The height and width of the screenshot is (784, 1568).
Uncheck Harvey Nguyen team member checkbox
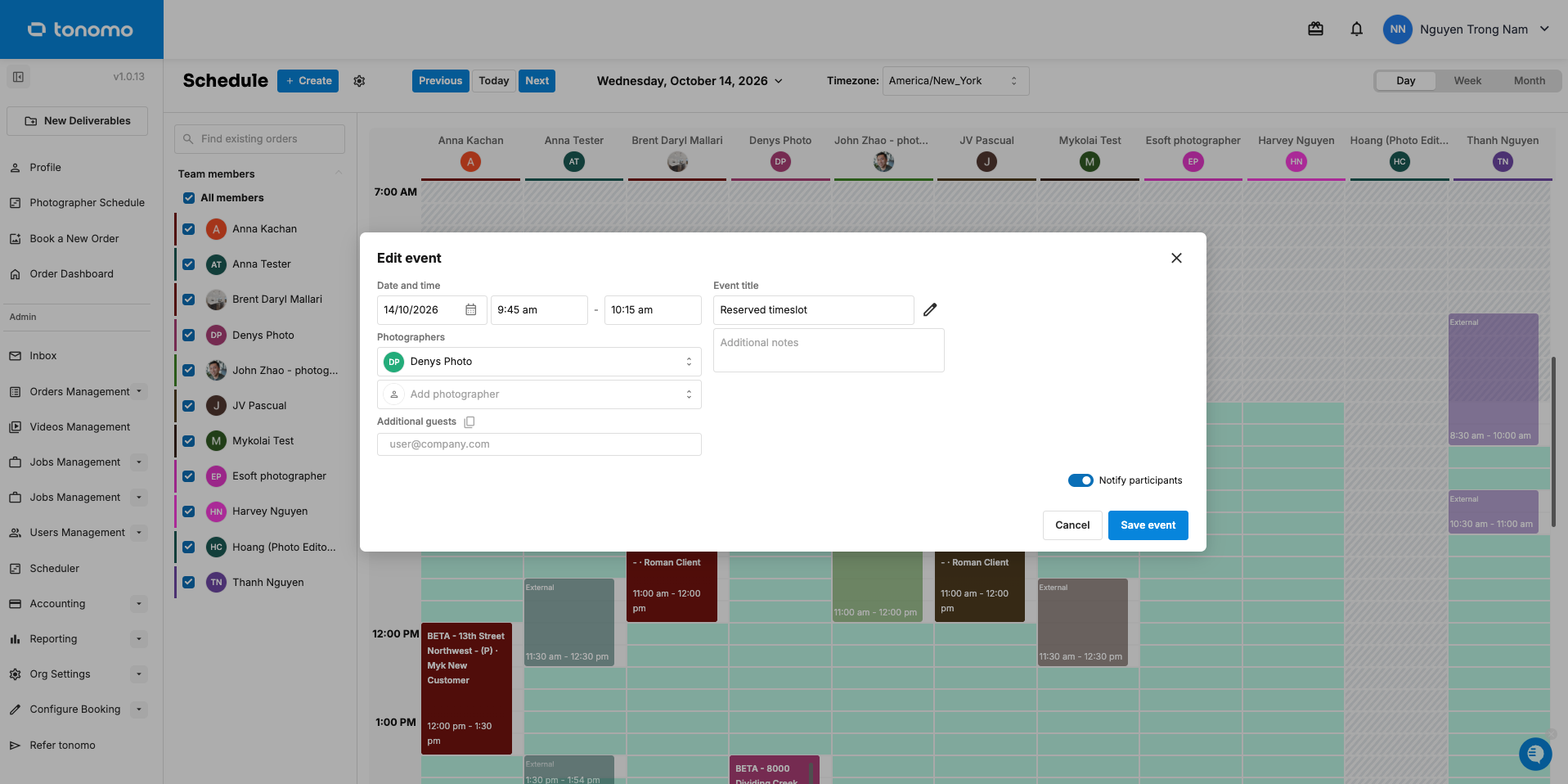(x=189, y=511)
